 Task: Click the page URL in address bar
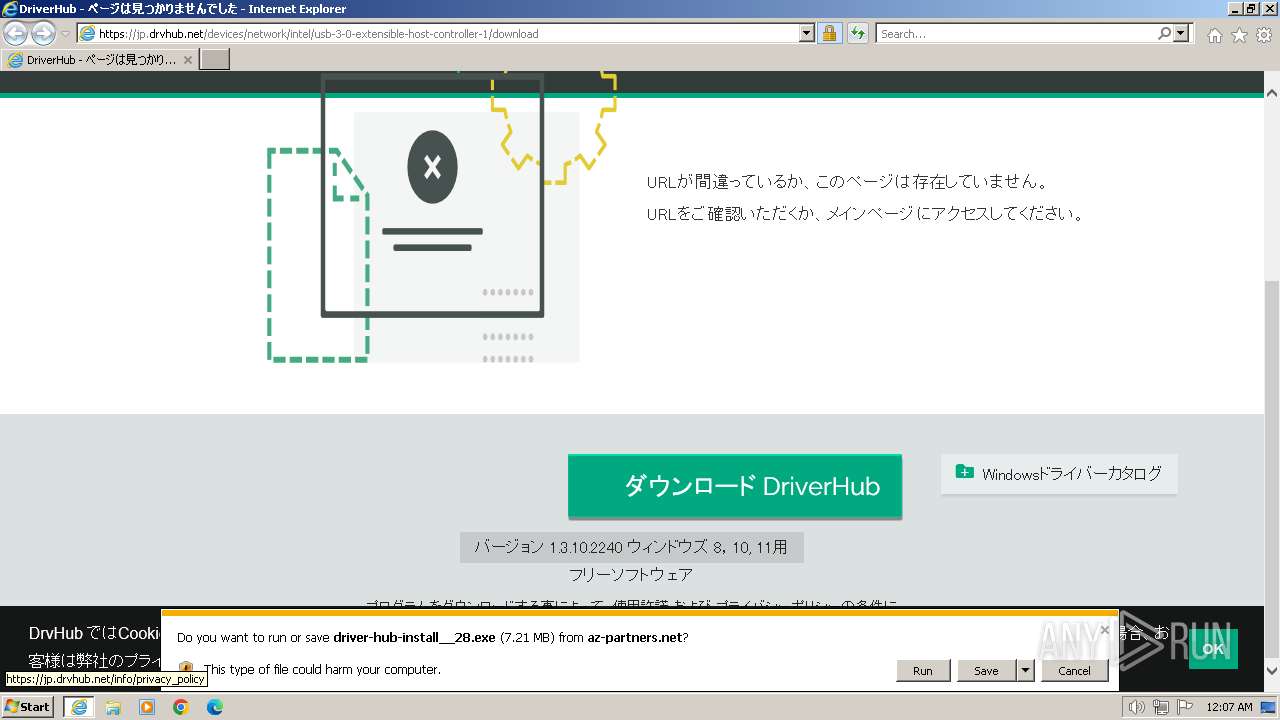[318, 33]
